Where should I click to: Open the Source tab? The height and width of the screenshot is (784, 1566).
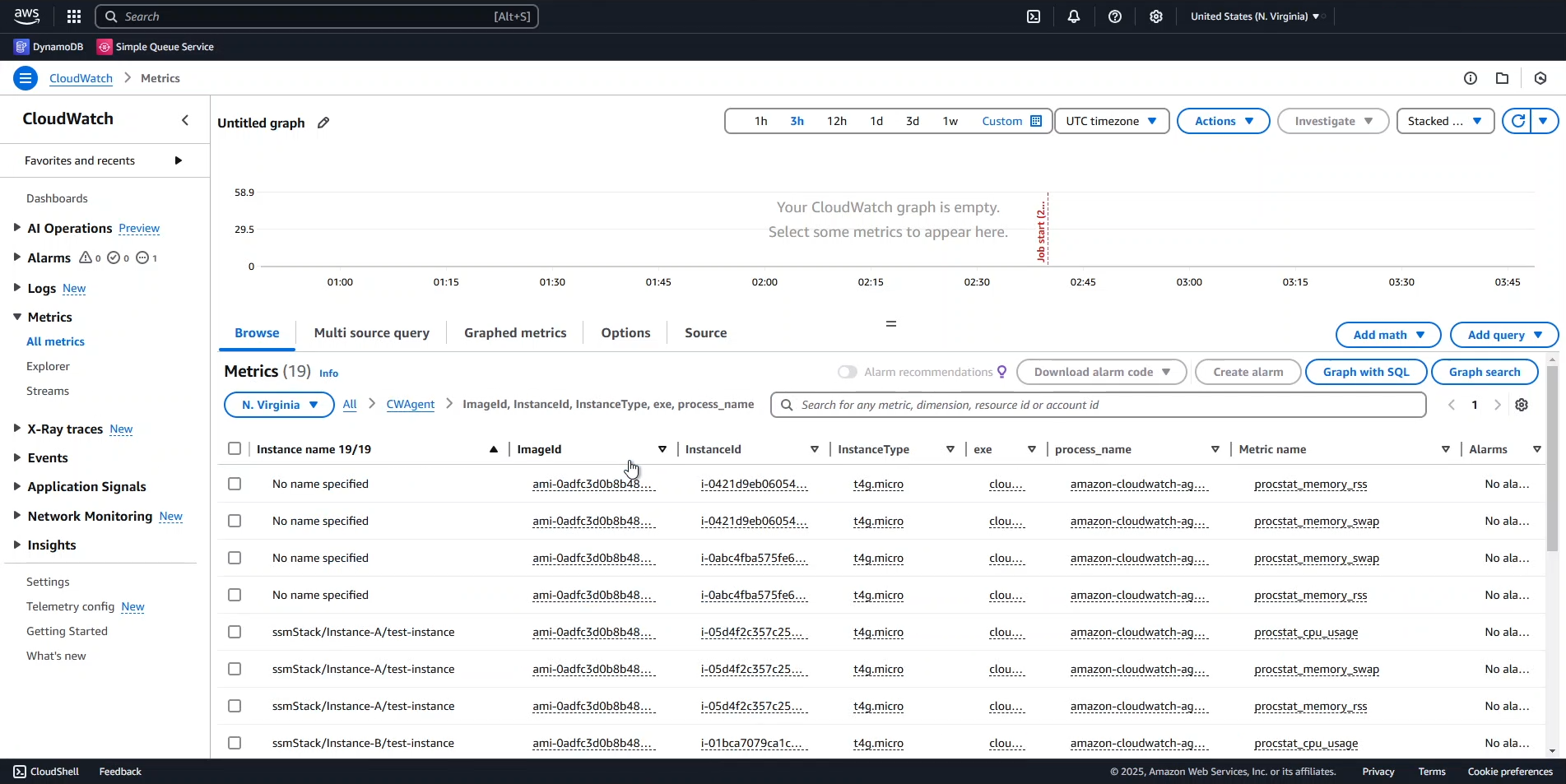(705, 333)
